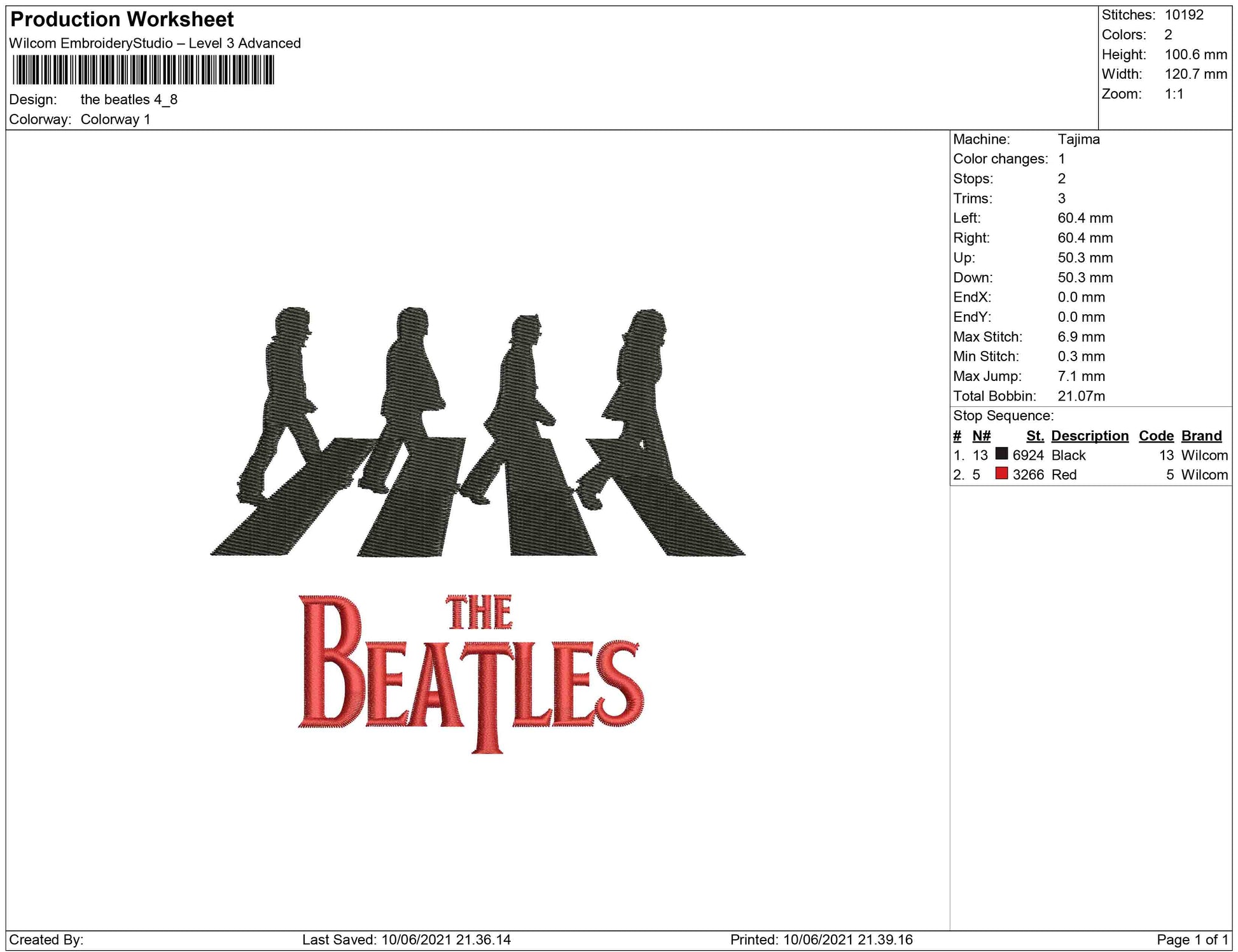The width and height of the screenshot is (1238, 952).
Task: Click the Description column header
Action: click(x=1089, y=436)
